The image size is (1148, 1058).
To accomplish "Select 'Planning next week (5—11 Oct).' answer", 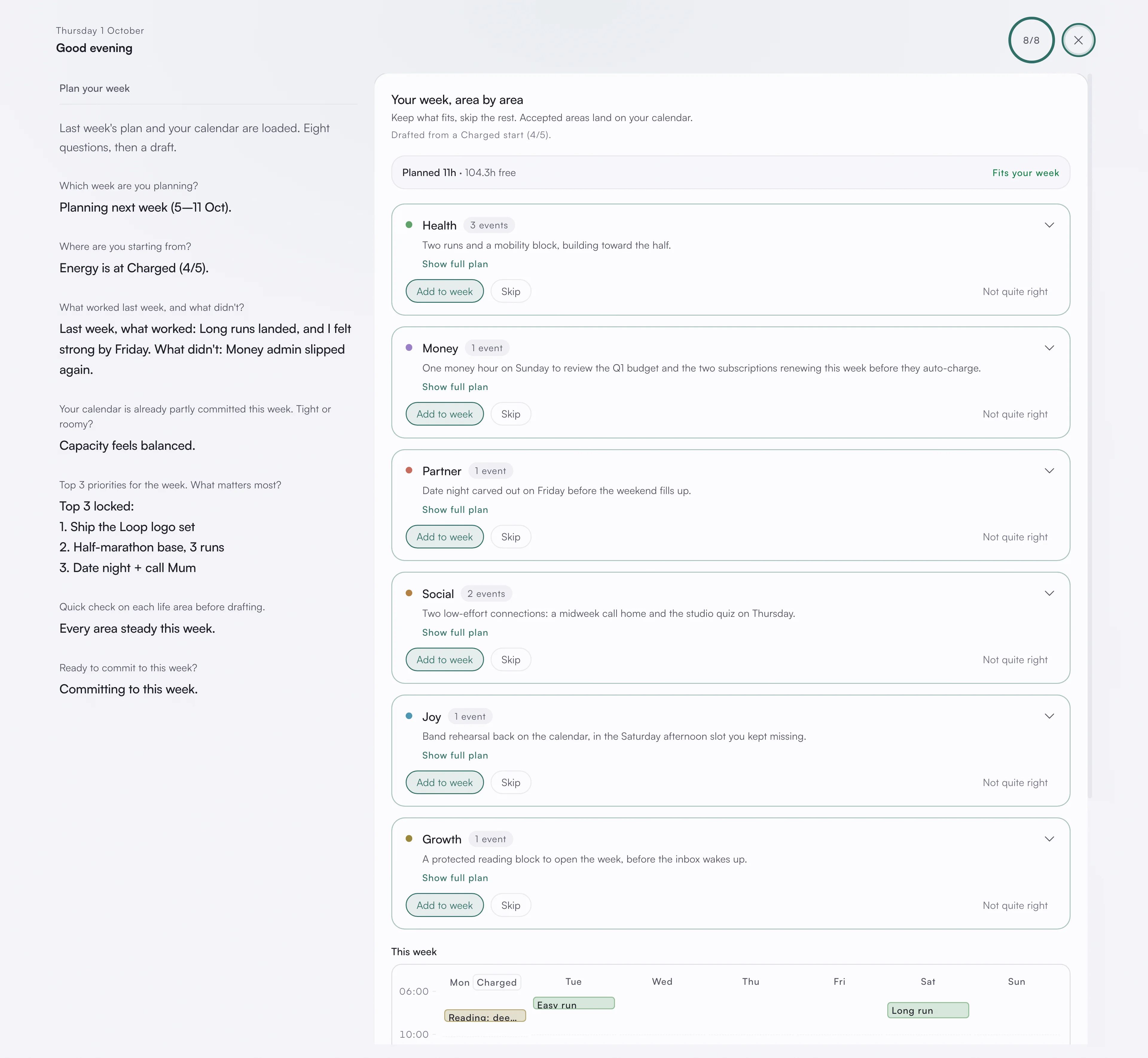I will tap(145, 207).
